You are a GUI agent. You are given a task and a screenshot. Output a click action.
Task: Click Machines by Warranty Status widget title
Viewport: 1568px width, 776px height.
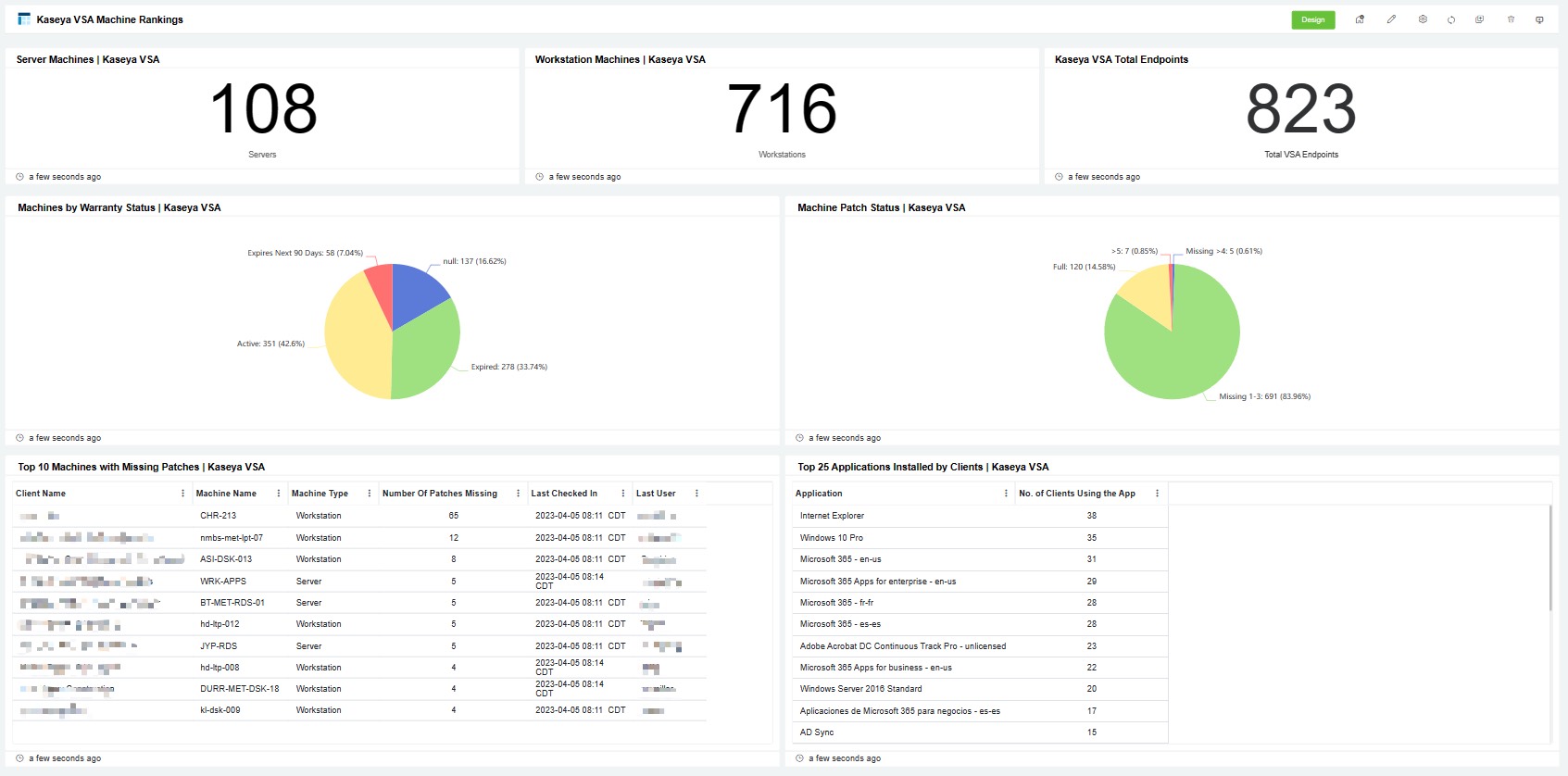(x=119, y=207)
